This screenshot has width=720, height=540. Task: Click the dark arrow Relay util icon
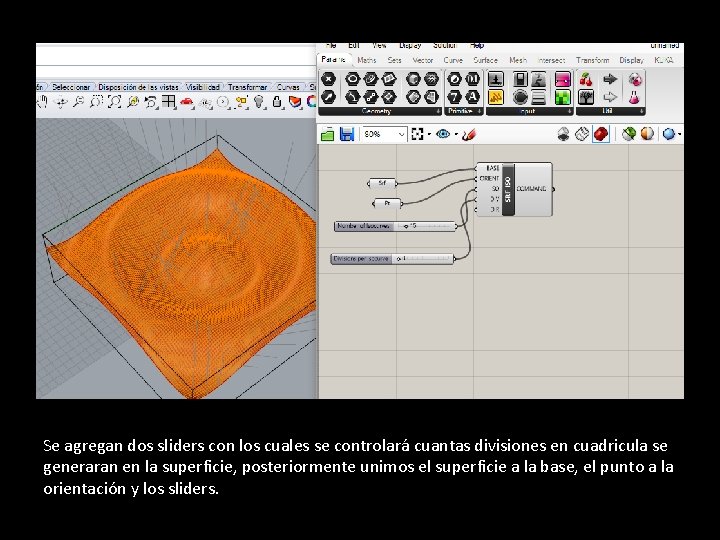click(610, 79)
